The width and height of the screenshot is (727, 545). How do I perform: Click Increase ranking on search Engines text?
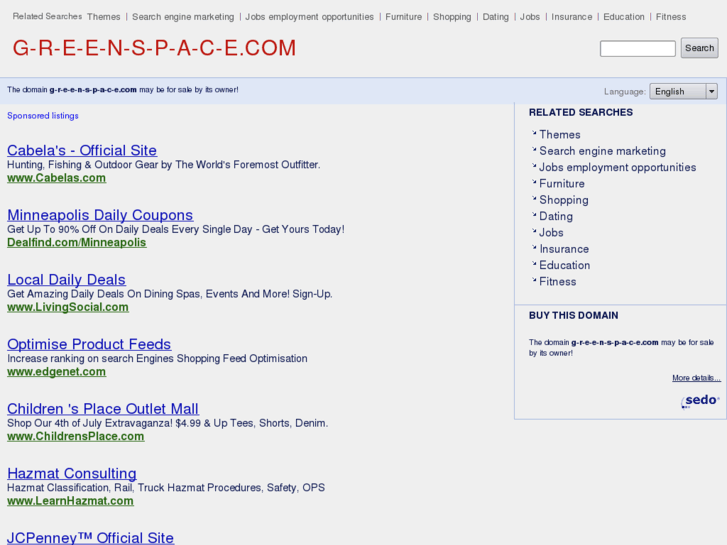click(157, 358)
